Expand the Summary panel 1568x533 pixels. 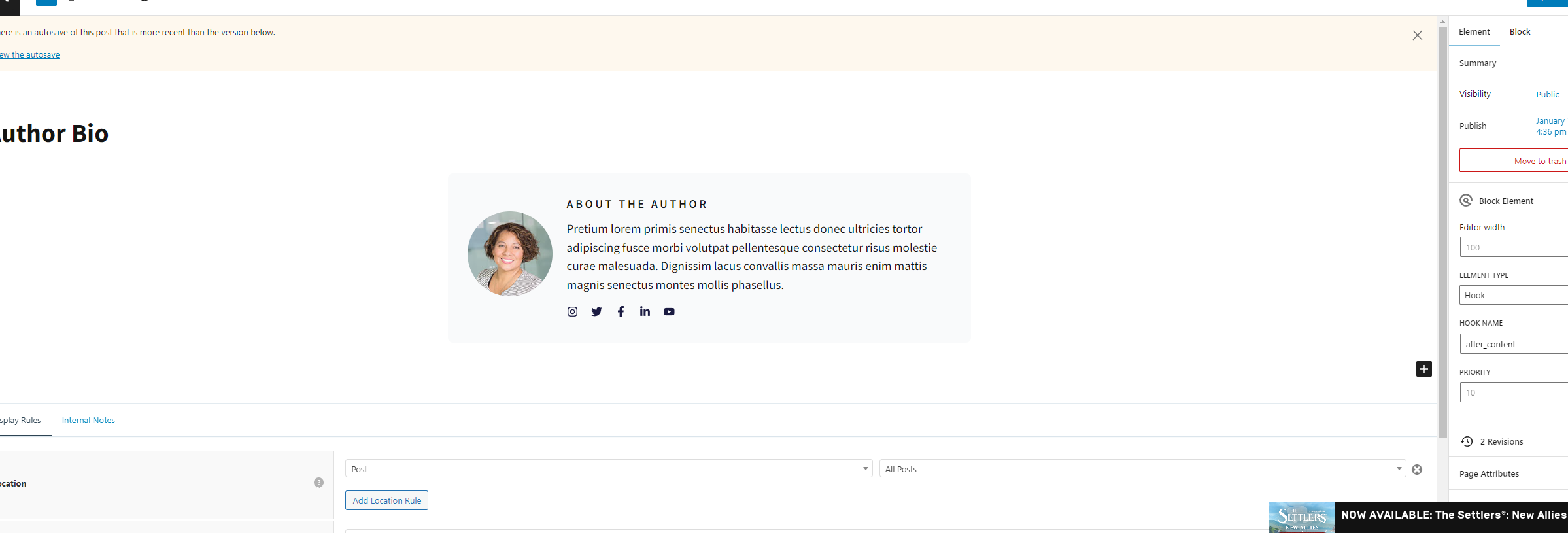click(1478, 63)
